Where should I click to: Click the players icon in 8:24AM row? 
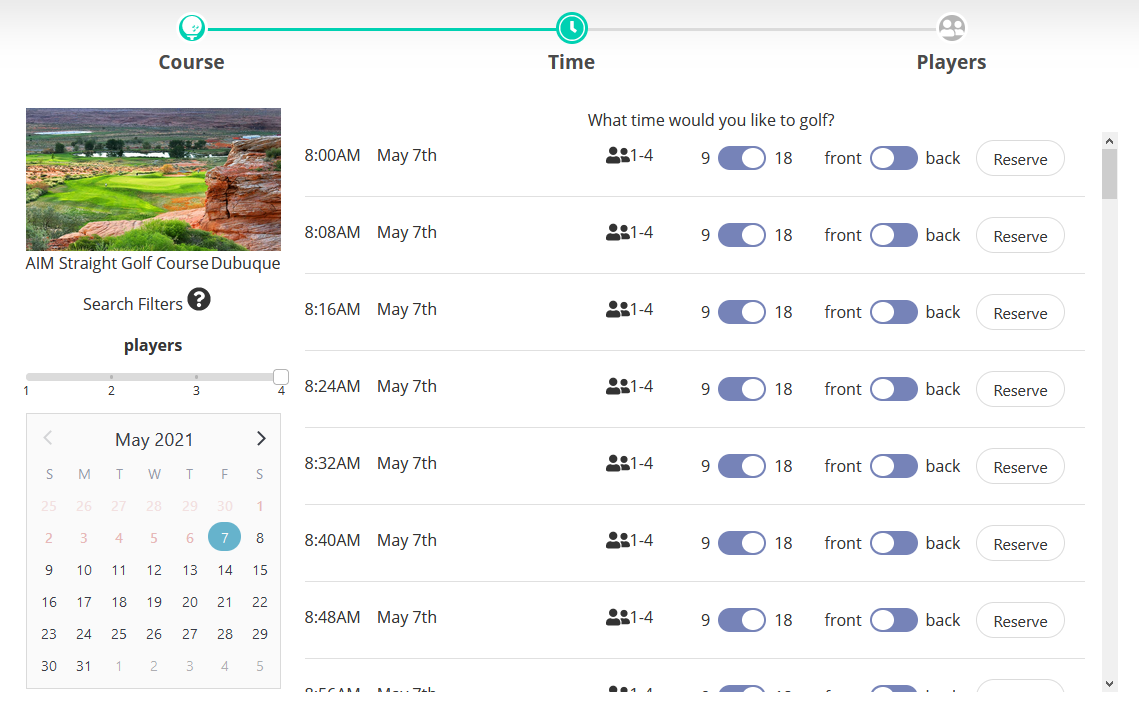617,386
